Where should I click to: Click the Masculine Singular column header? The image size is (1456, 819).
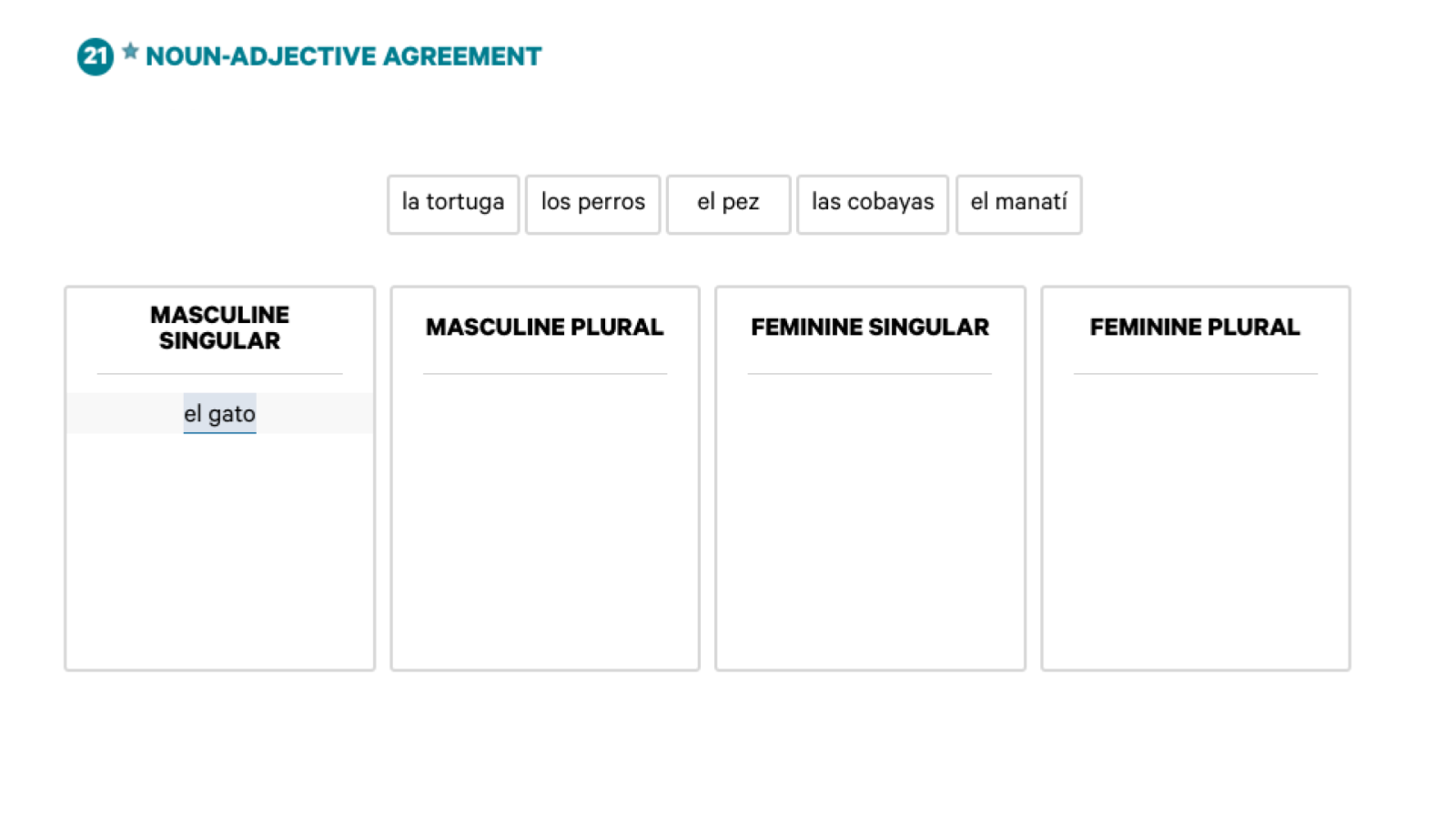(219, 328)
